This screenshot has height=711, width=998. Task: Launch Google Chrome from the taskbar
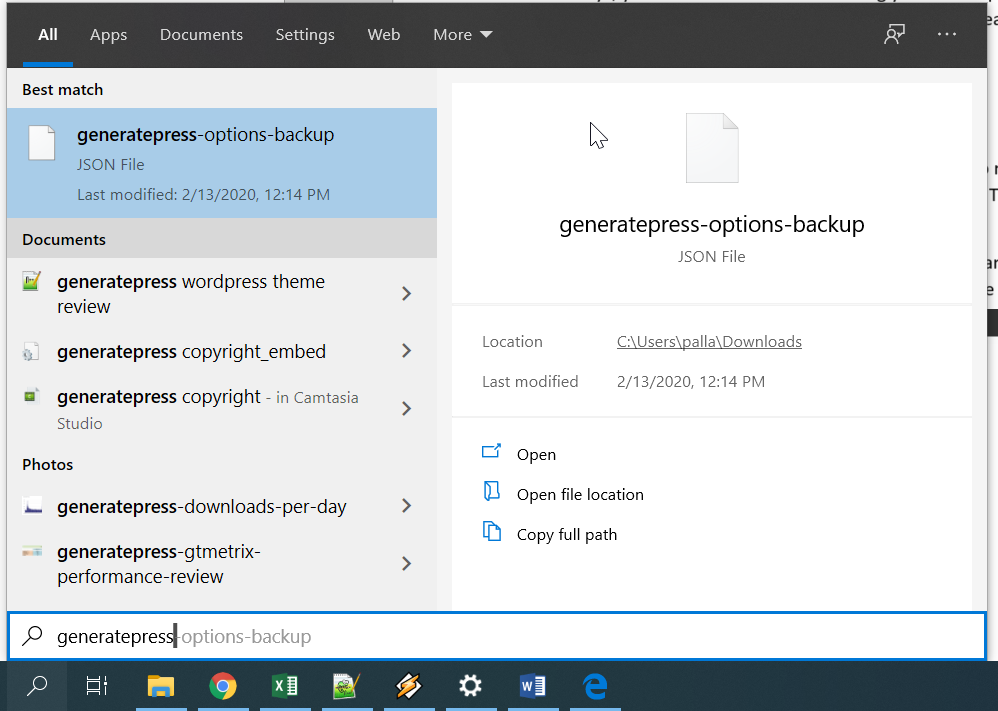click(223, 686)
